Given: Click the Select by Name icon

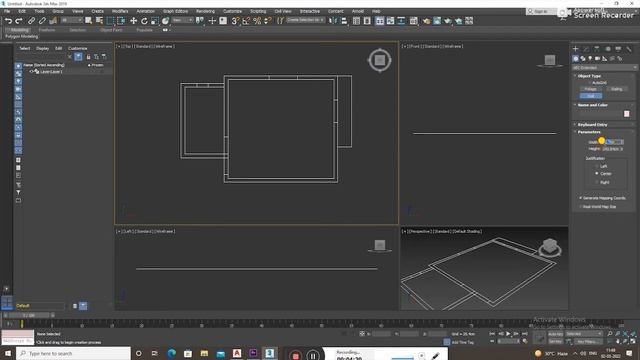Looking at the screenshot, I should [99, 20].
